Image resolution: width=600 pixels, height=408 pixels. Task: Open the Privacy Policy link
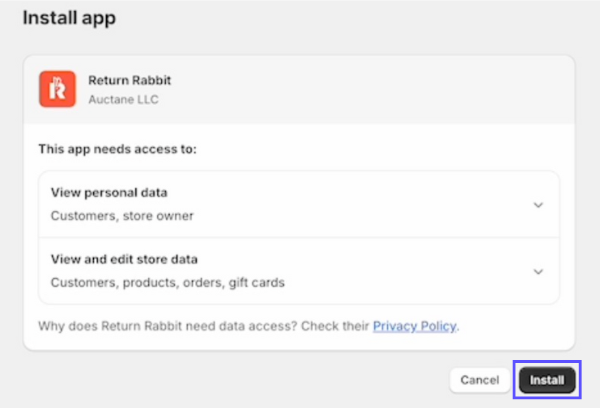414,326
